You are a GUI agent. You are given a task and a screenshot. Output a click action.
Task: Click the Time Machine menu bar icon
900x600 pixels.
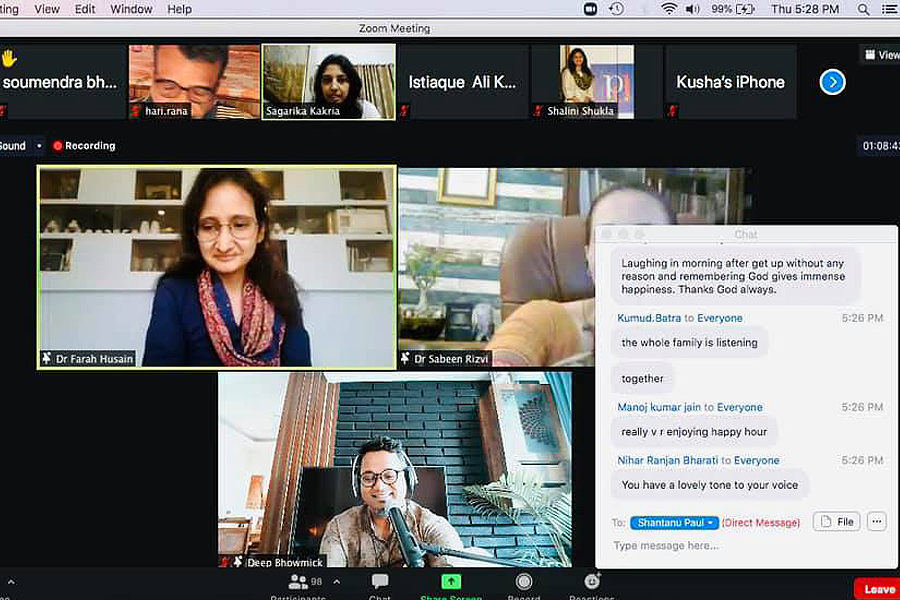[617, 9]
